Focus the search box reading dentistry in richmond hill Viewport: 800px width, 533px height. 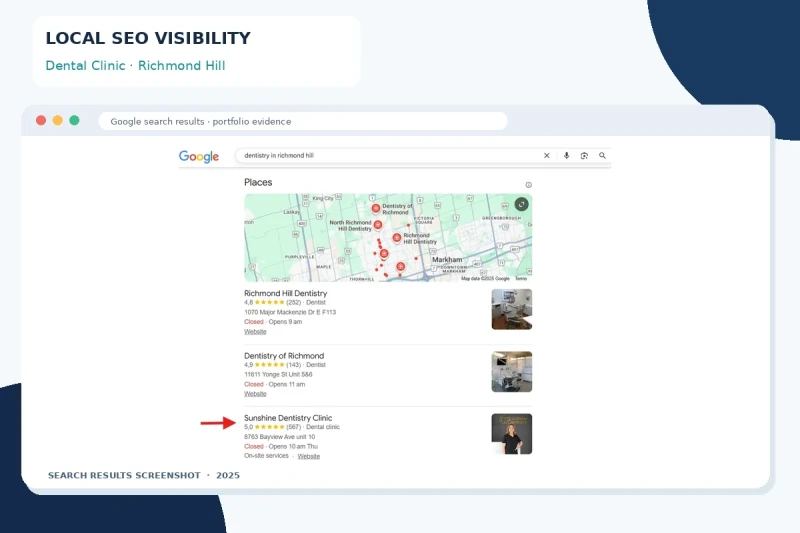pos(388,156)
